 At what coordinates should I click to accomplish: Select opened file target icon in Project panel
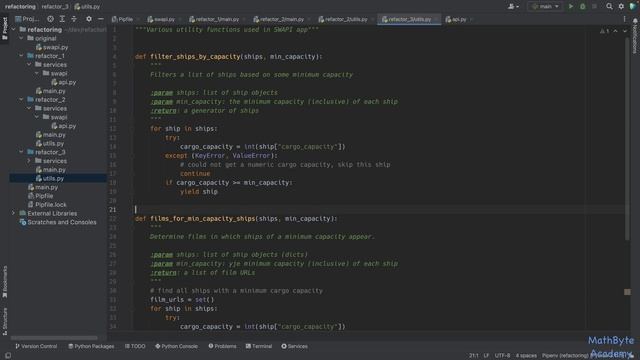(50, 19)
